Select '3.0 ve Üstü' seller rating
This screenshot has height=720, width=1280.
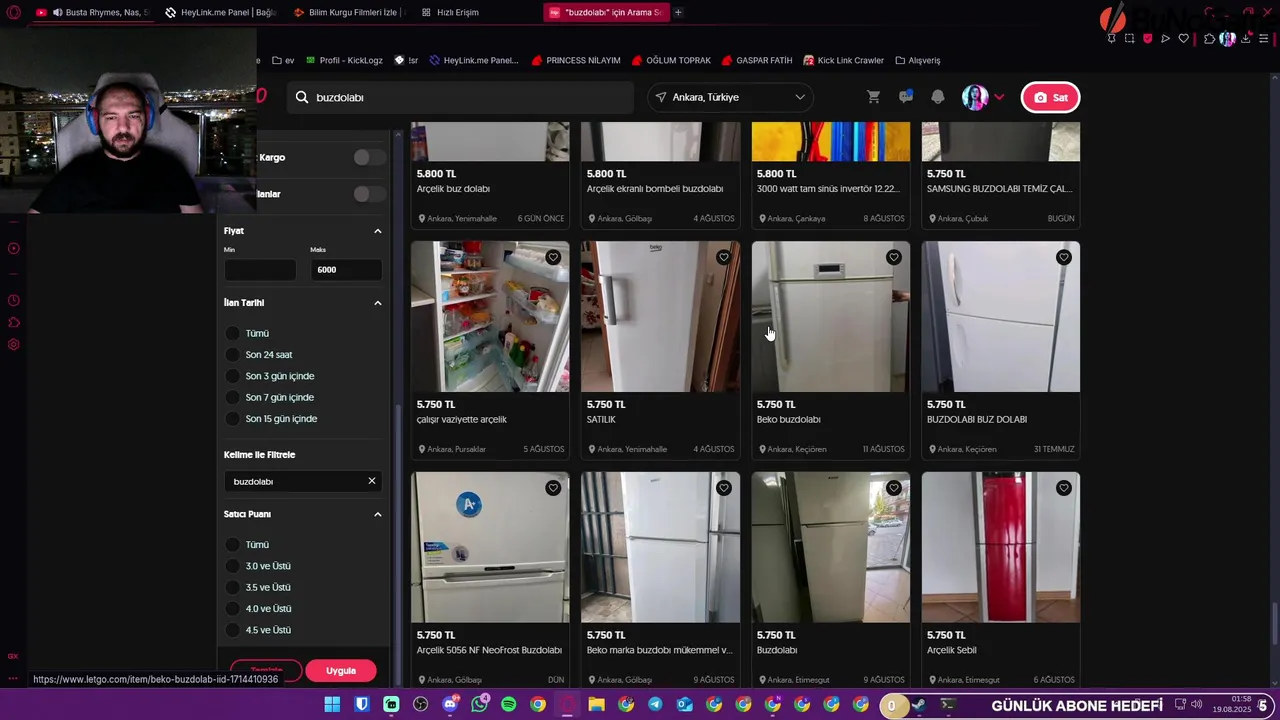coord(233,566)
